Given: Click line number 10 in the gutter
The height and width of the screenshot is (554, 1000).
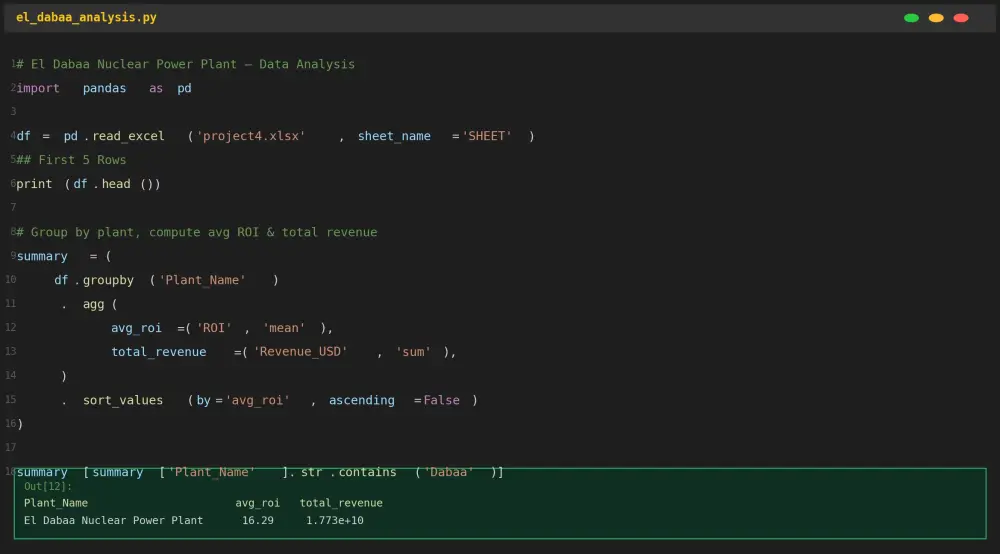Looking at the screenshot, I should click(10, 280).
